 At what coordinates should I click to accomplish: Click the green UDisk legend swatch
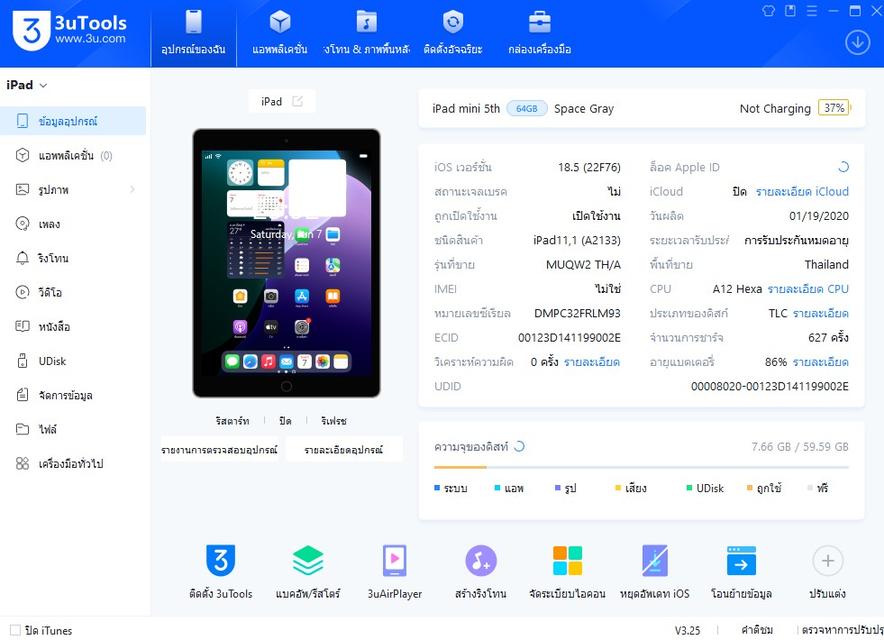click(689, 488)
